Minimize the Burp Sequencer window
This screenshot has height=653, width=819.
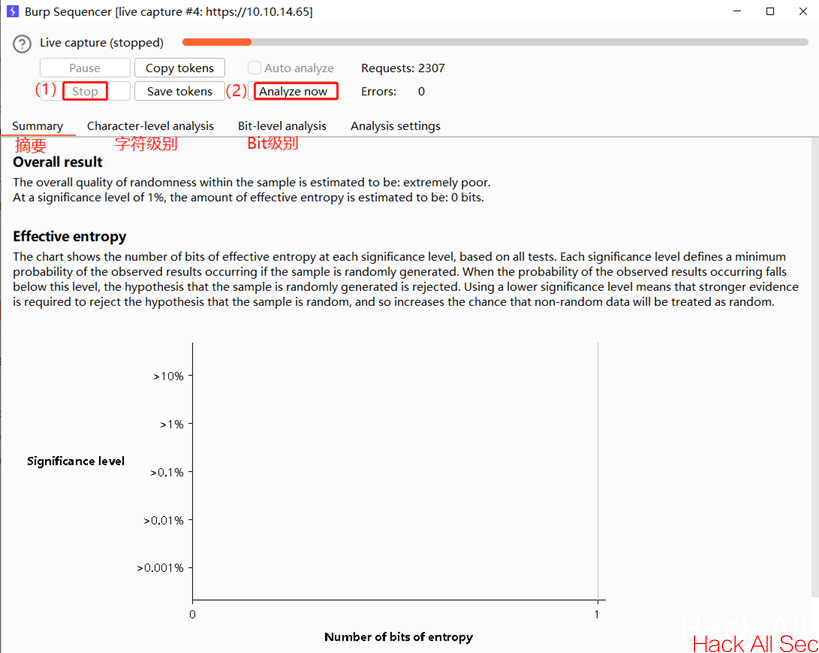[737, 11]
